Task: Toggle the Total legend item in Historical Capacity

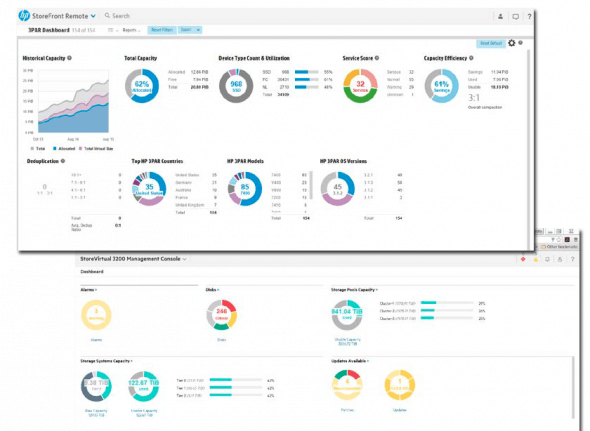Action: [x=38, y=149]
